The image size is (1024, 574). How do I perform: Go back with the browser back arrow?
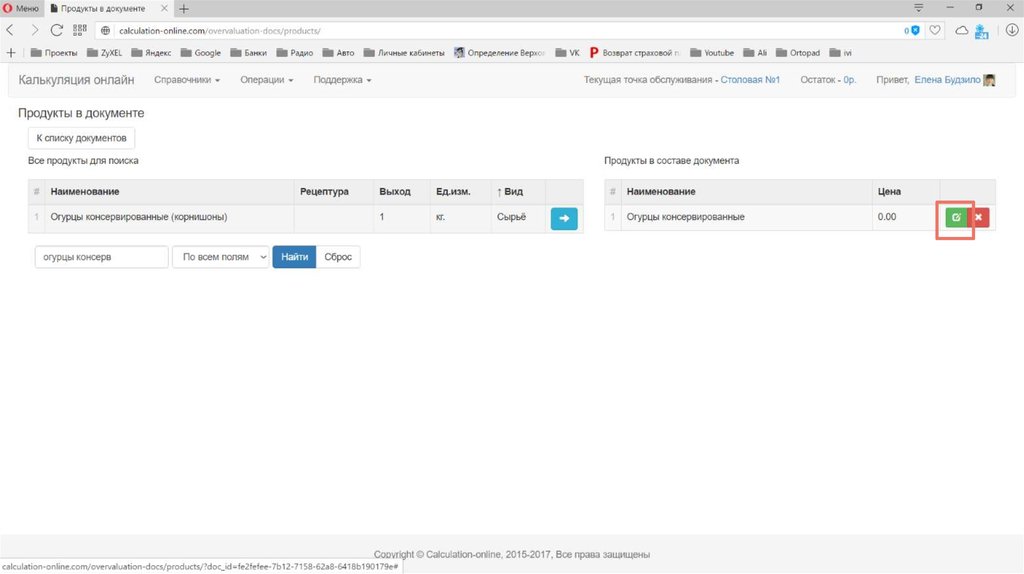pos(10,30)
